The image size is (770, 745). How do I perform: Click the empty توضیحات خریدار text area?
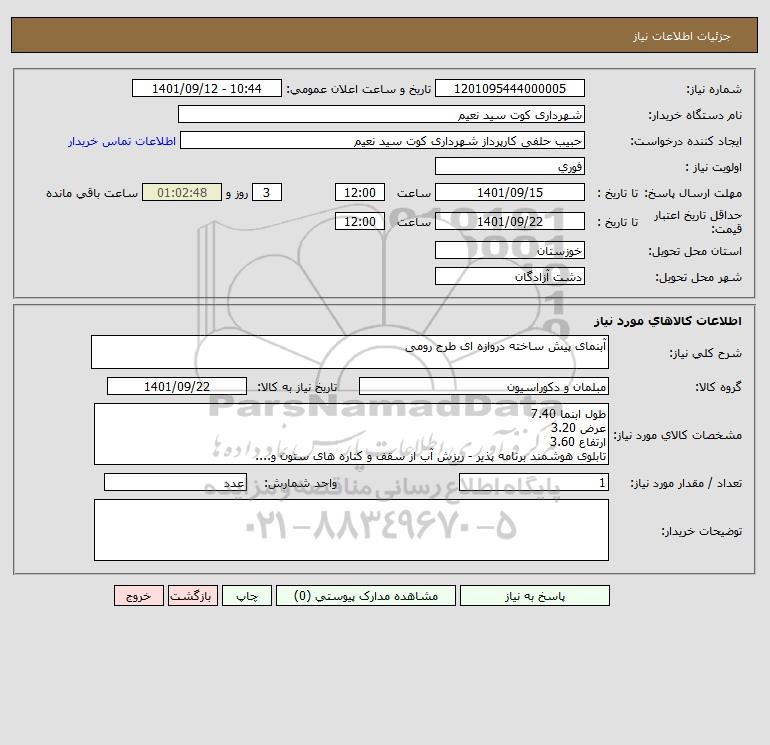click(351, 530)
